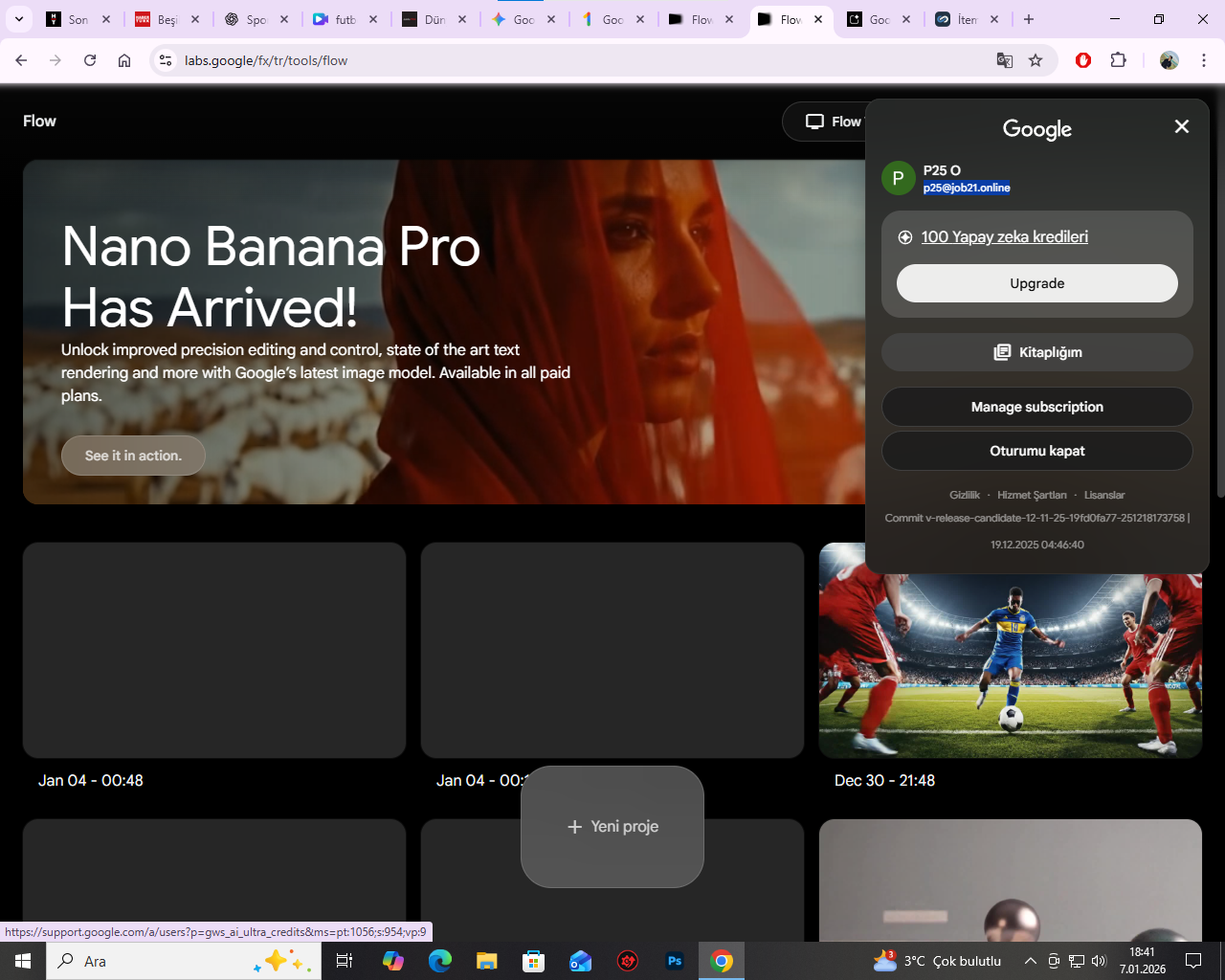Open the clock and calendar at 18:41
This screenshot has width=1225, height=980.
[1143, 961]
